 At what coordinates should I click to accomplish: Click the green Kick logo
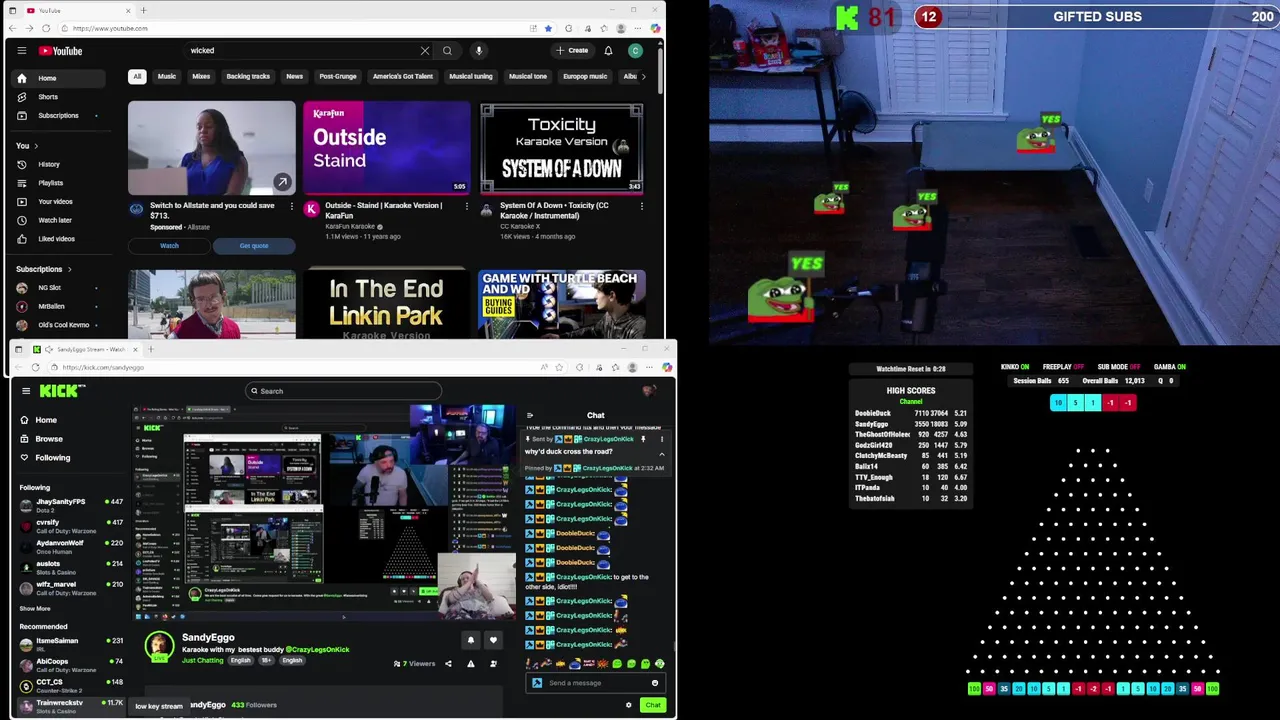(62, 391)
